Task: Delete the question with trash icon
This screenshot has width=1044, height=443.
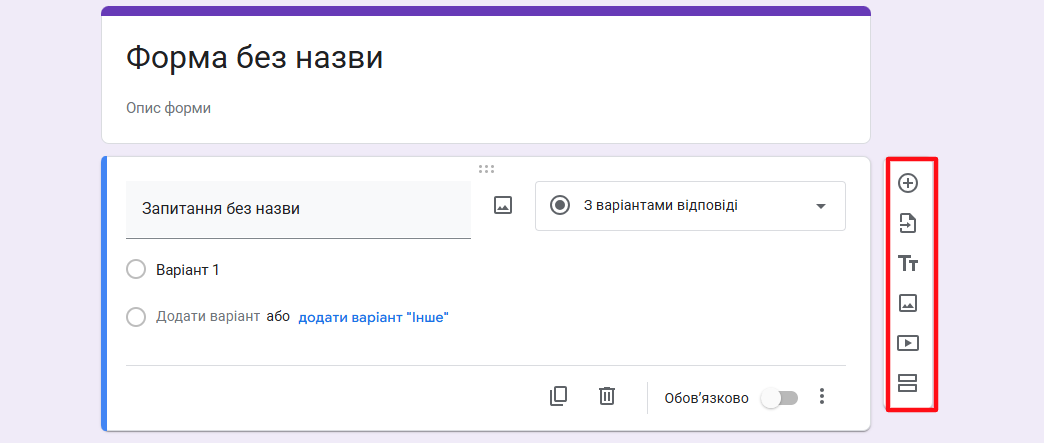Action: click(x=606, y=396)
